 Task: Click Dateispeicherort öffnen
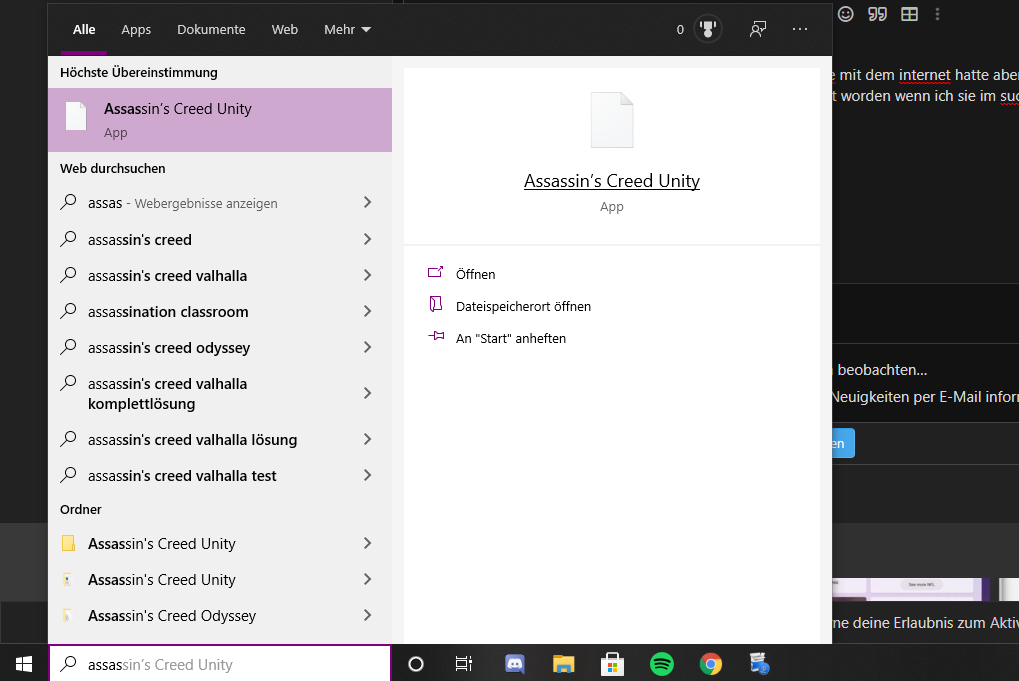523,306
